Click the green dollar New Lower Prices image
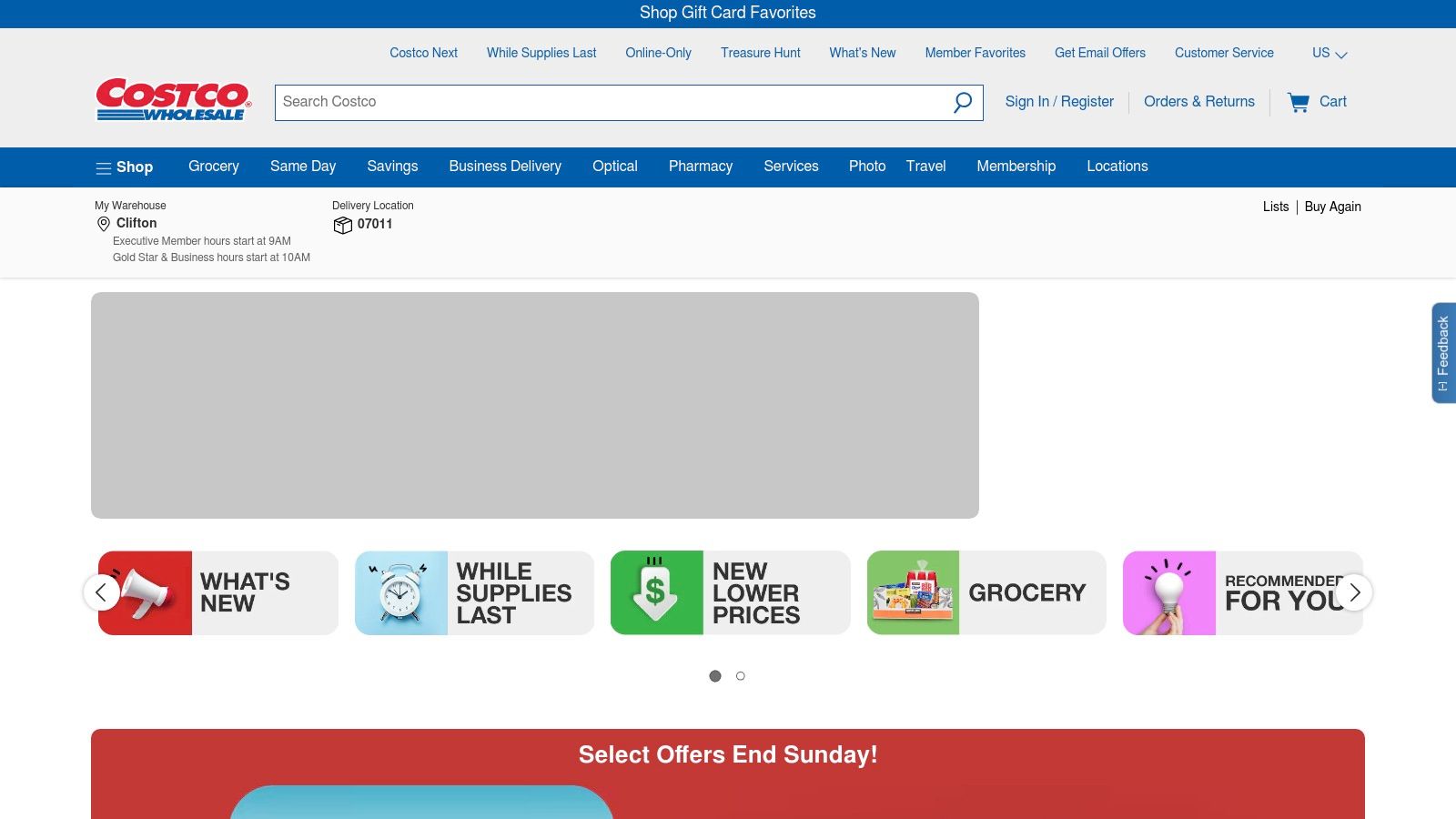Image resolution: width=1456 pixels, height=819 pixels. [657, 592]
